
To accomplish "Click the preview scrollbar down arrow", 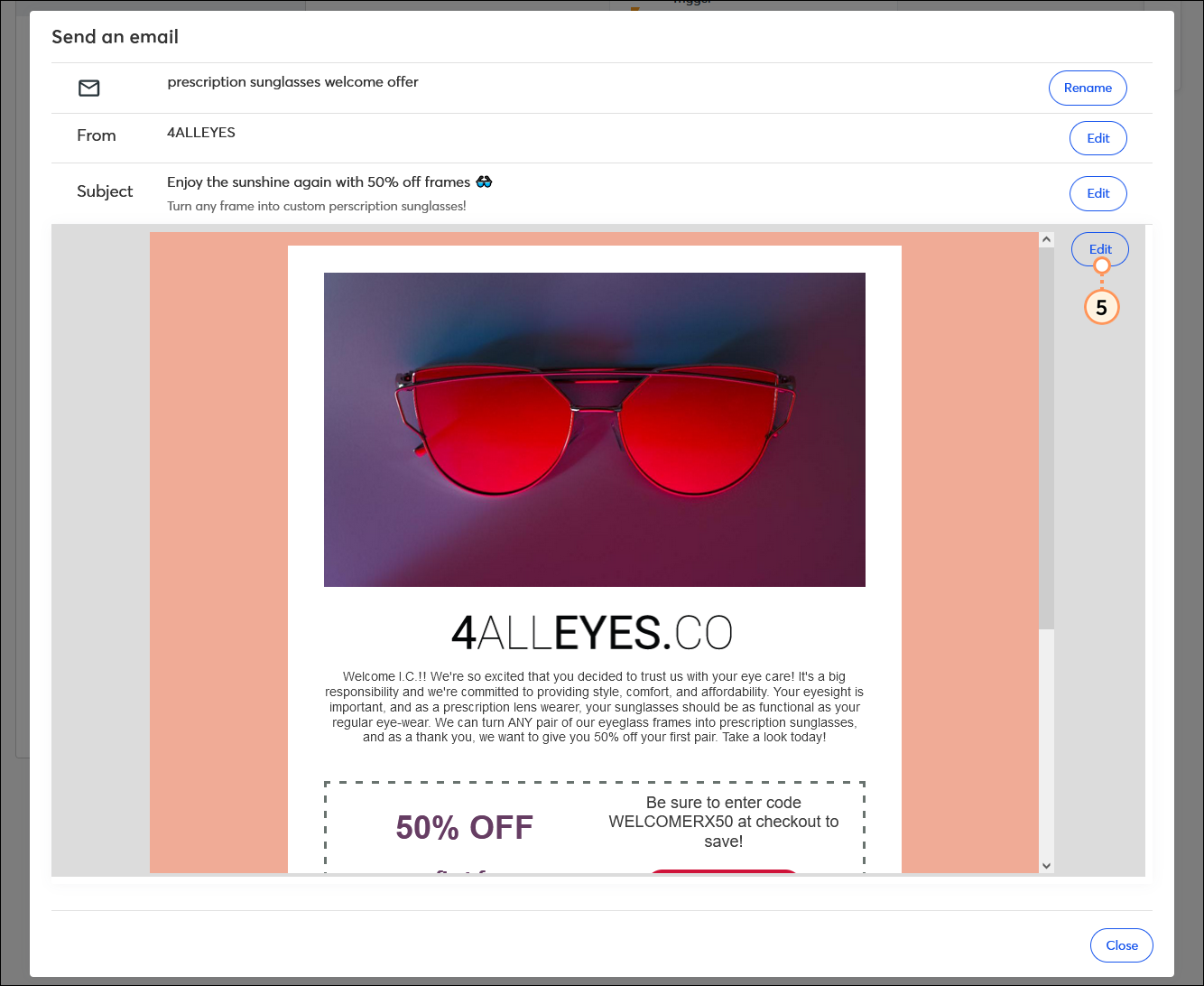I will 1046,866.
